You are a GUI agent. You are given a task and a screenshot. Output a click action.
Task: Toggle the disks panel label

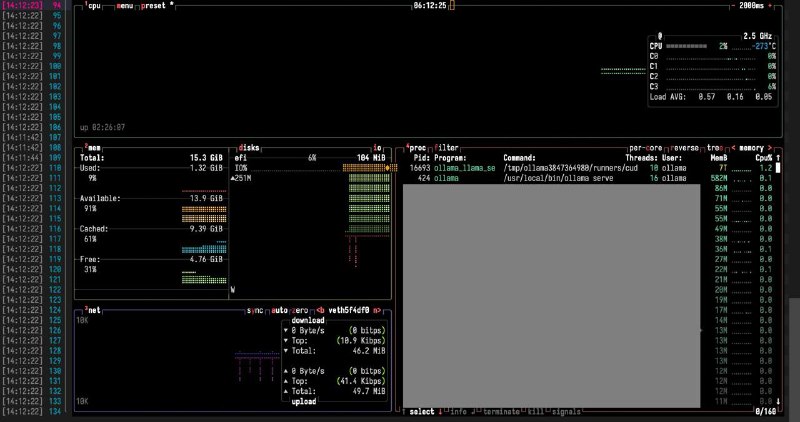pyautogui.click(x=247, y=147)
